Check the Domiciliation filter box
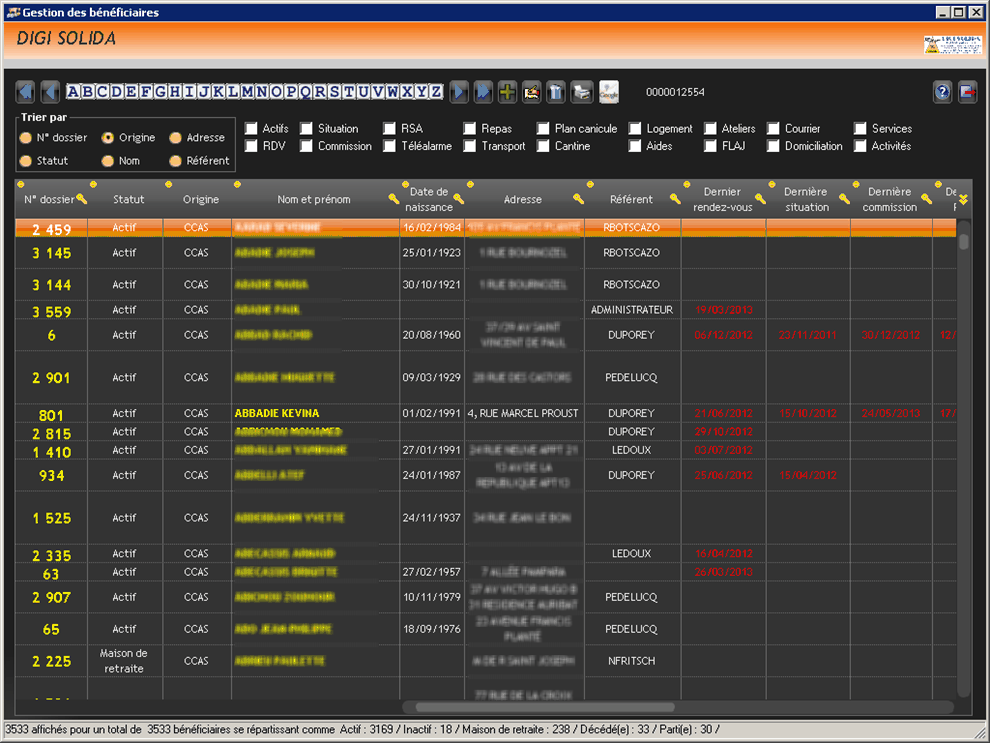This screenshot has height=743, width=990. [774, 146]
